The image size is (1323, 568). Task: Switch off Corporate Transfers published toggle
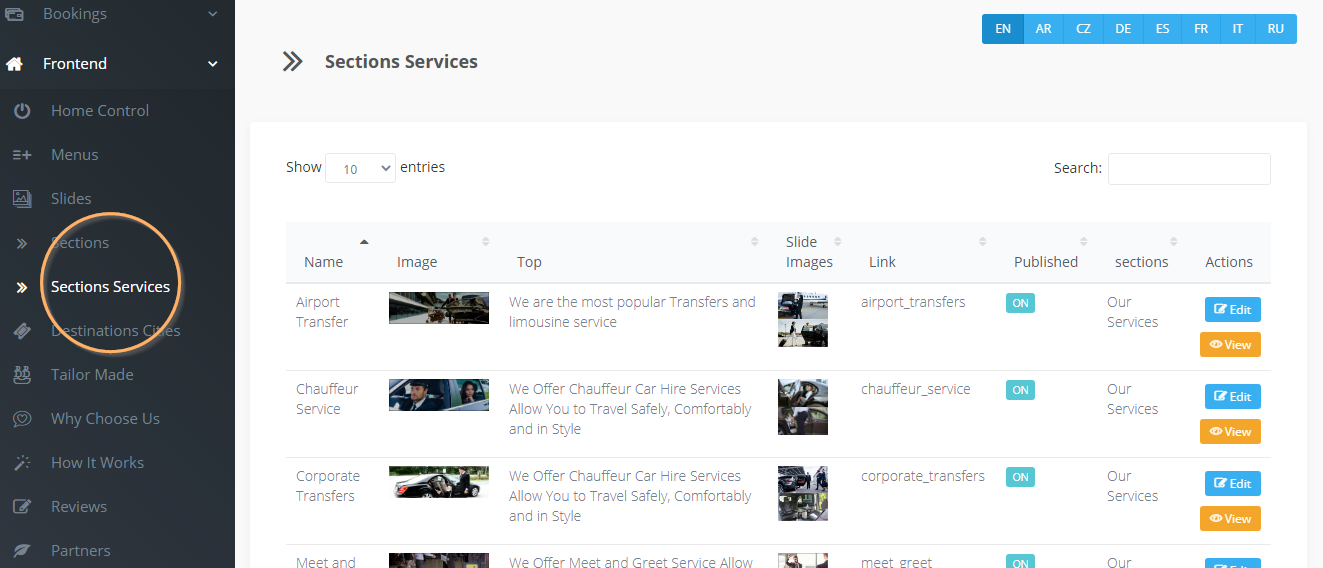tap(1020, 477)
